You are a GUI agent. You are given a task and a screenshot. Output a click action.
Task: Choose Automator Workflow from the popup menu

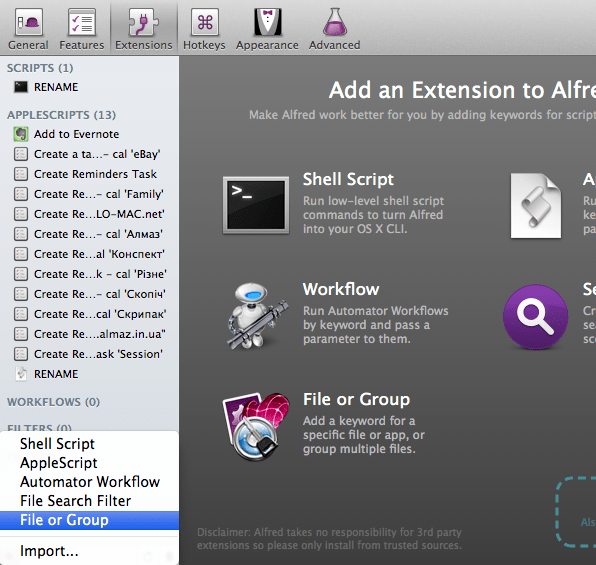click(89, 482)
